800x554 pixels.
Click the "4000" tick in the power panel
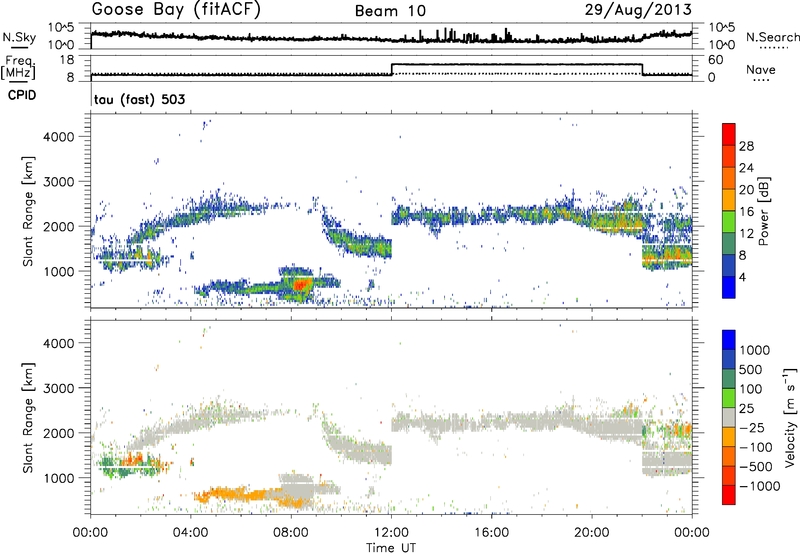[60, 137]
